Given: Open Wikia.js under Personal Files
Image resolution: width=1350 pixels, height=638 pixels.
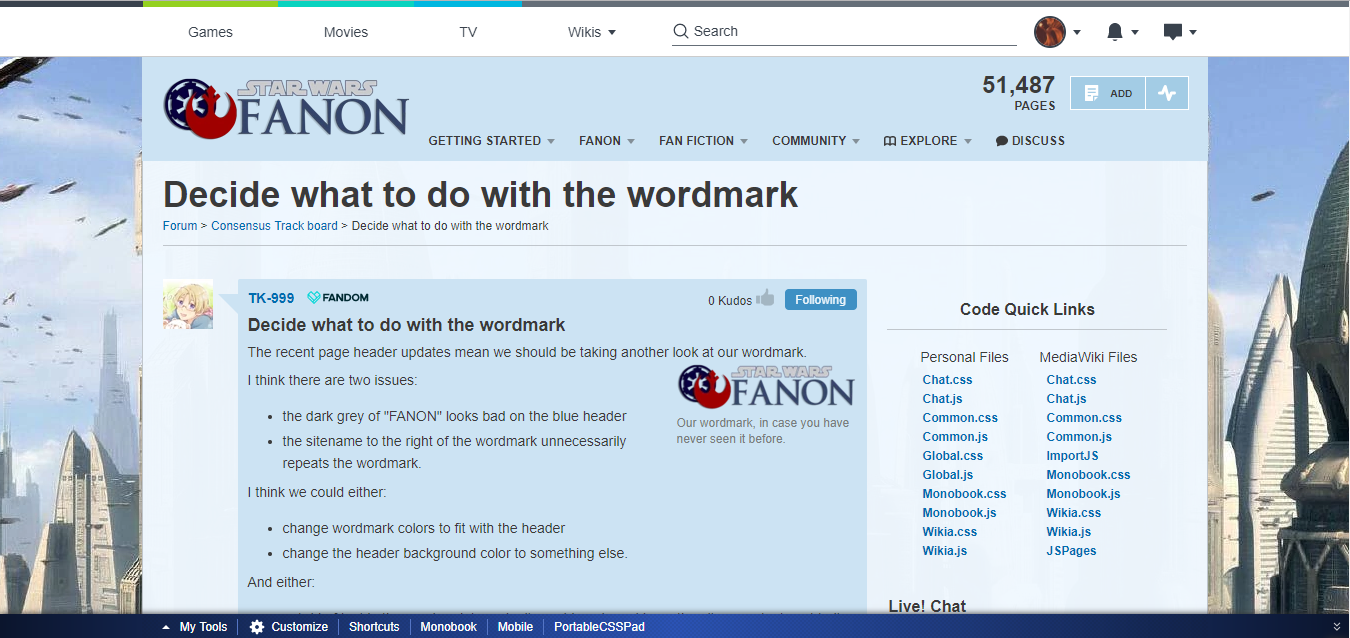Looking at the screenshot, I should pos(945,551).
